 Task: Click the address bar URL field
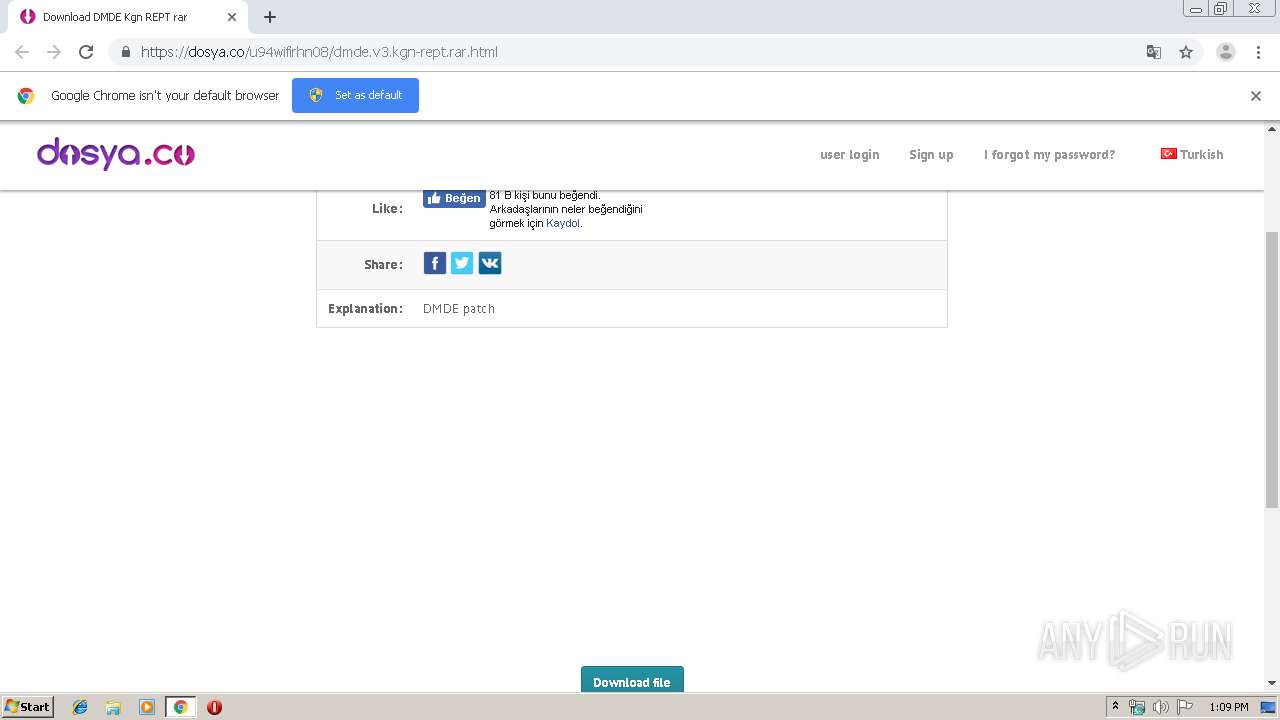pyautogui.click(x=640, y=52)
